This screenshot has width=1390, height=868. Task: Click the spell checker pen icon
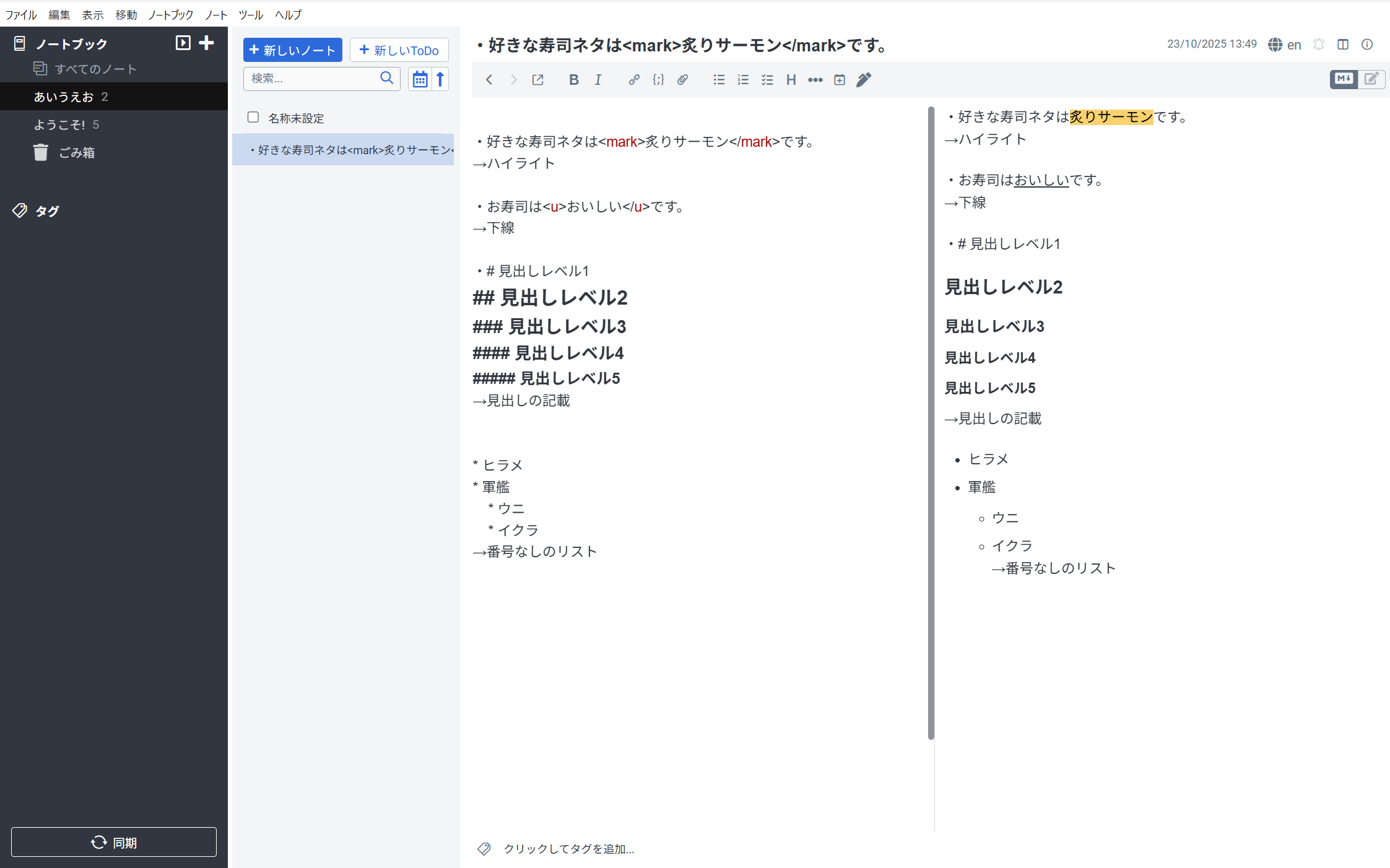(x=863, y=79)
